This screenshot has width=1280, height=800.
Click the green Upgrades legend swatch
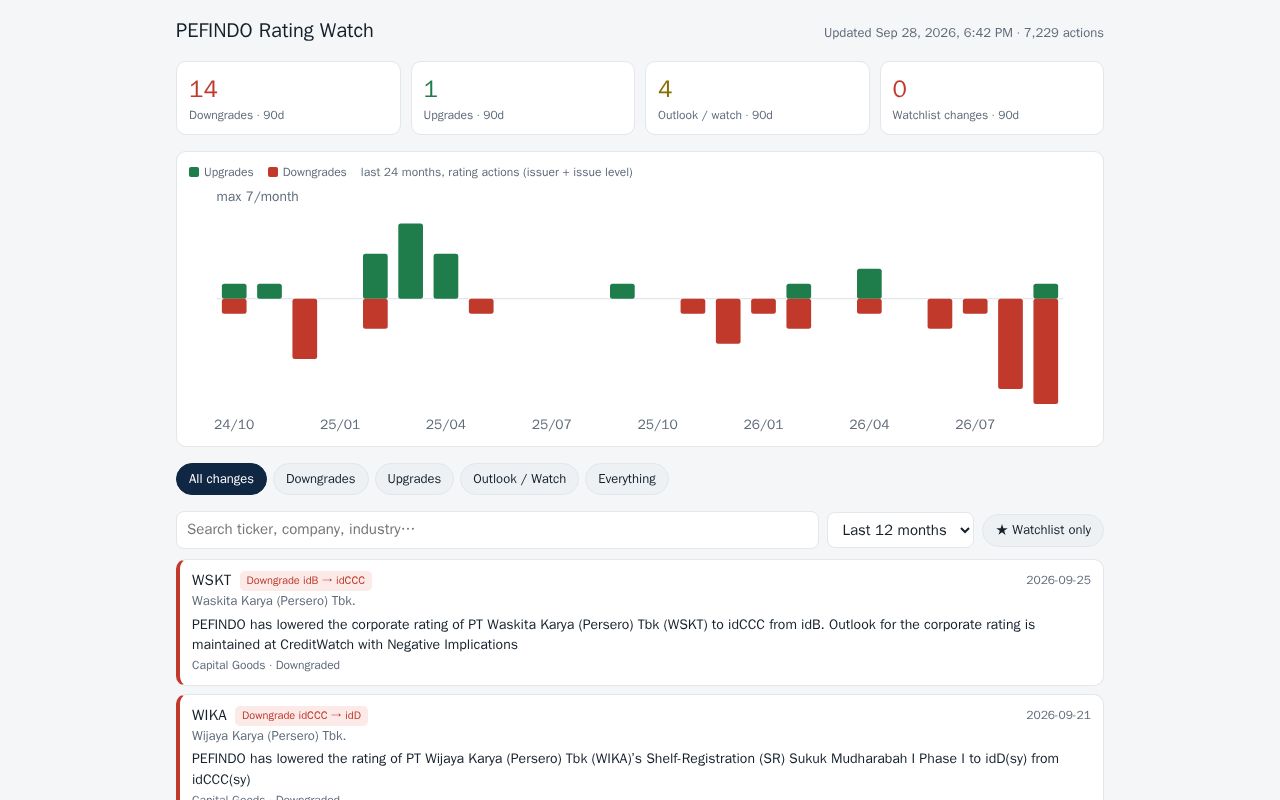(194, 172)
